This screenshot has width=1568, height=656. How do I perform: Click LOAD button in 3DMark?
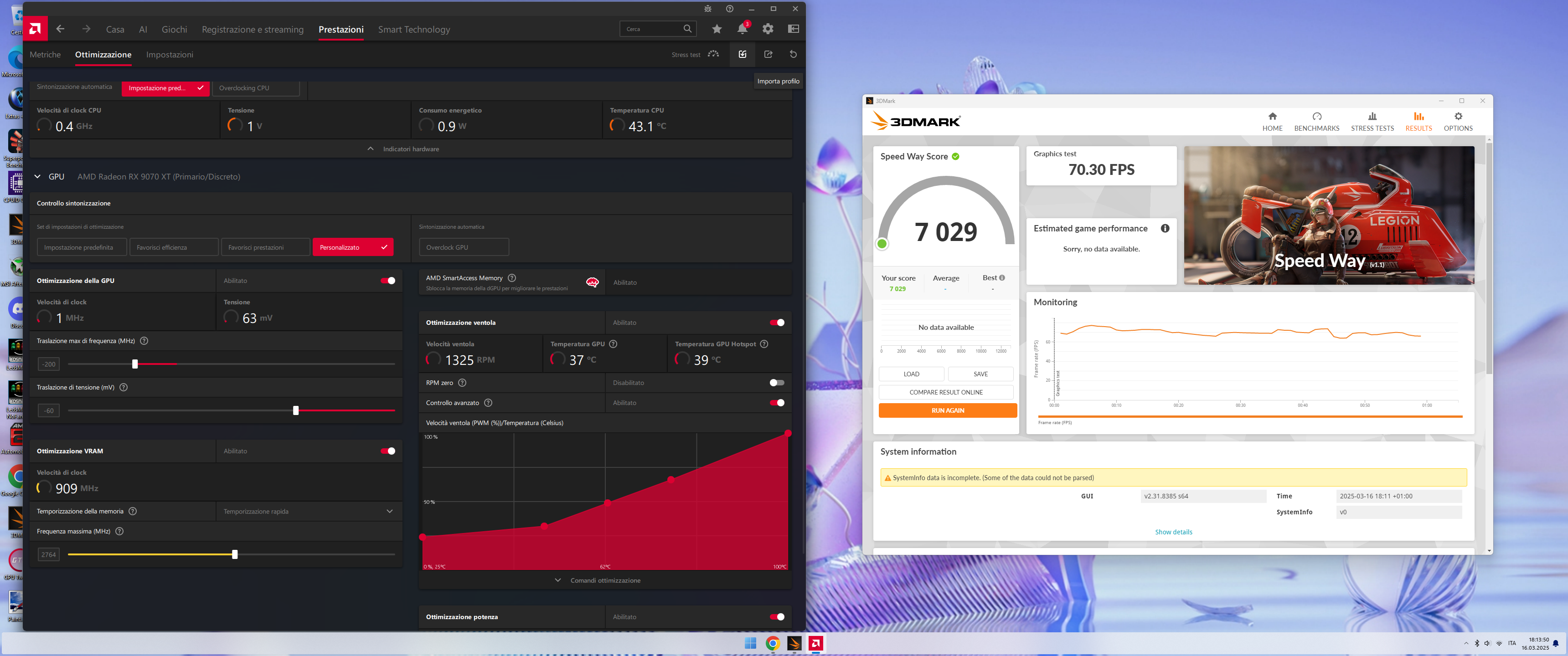click(x=911, y=374)
